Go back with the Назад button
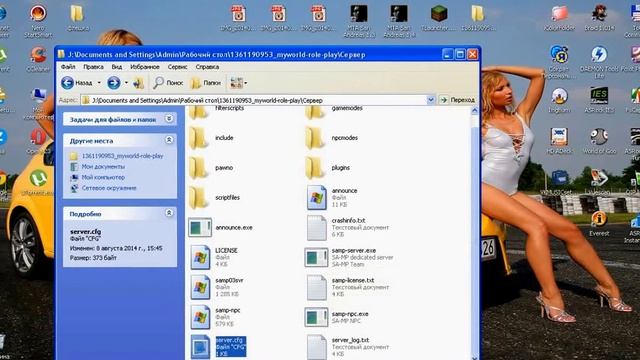Screen dimensions: 640x360 [77, 83]
